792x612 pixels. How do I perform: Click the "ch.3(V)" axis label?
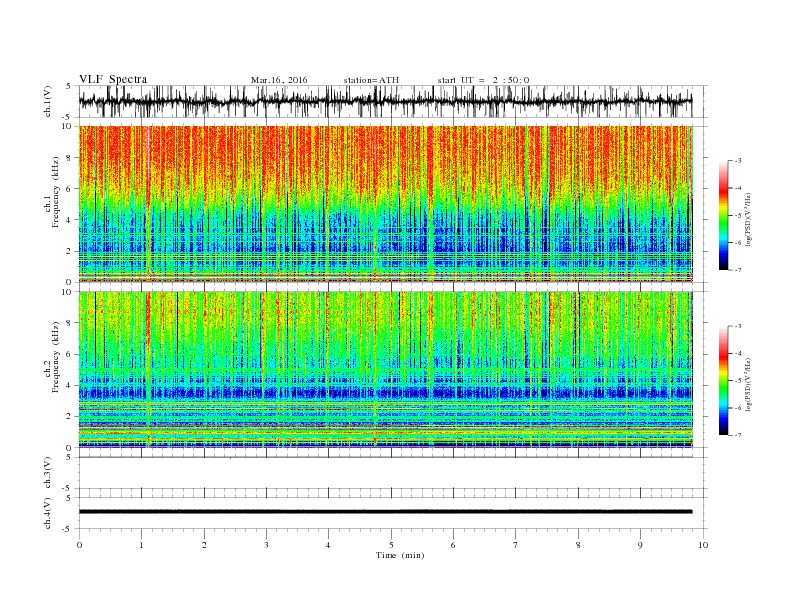coord(47,473)
